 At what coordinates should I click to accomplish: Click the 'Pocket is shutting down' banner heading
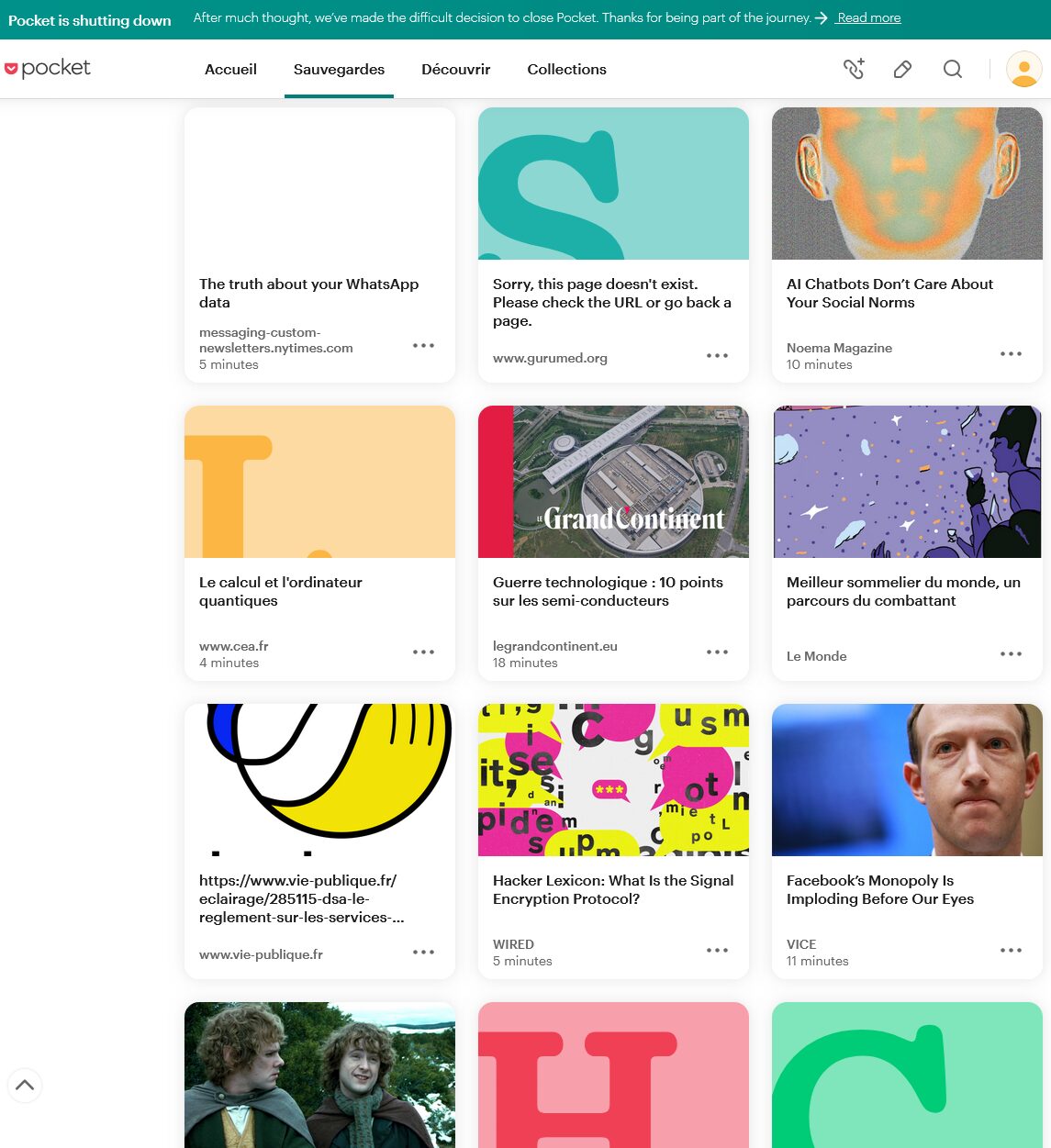point(90,20)
